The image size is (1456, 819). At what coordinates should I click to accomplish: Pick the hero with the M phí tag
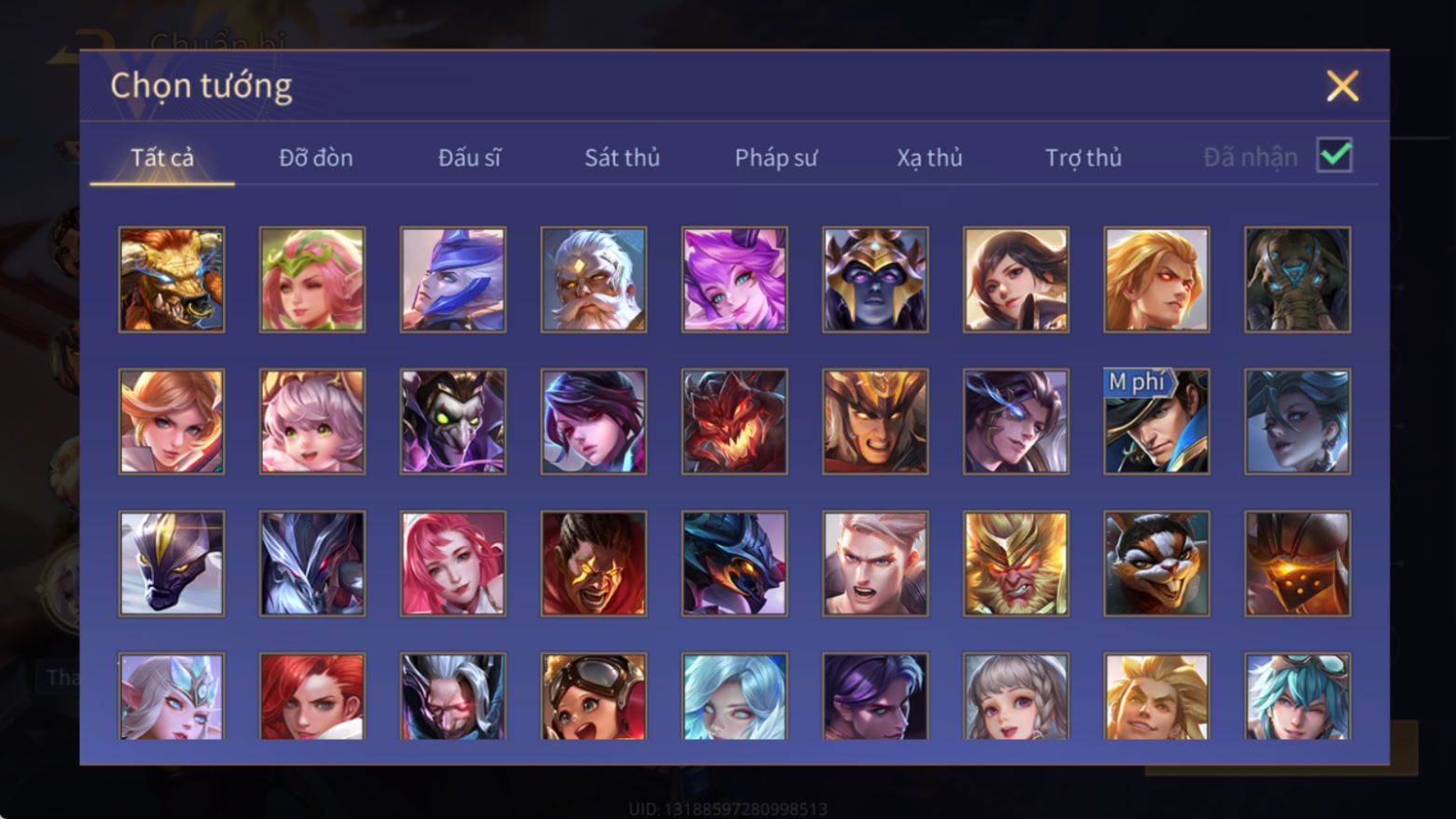1157,421
